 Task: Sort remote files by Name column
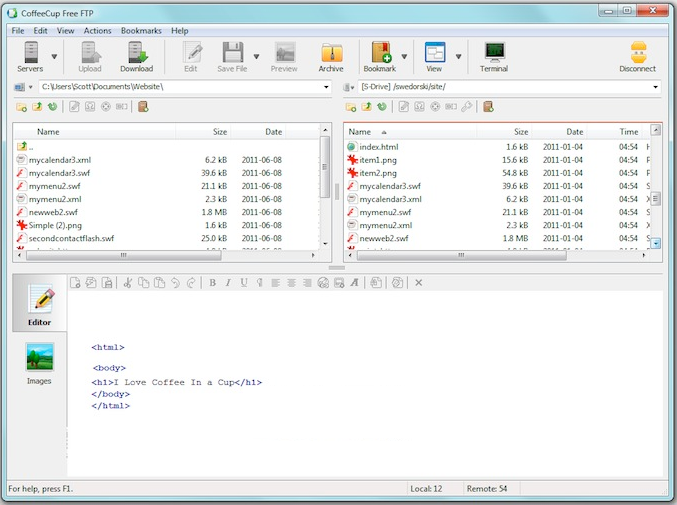click(411, 132)
